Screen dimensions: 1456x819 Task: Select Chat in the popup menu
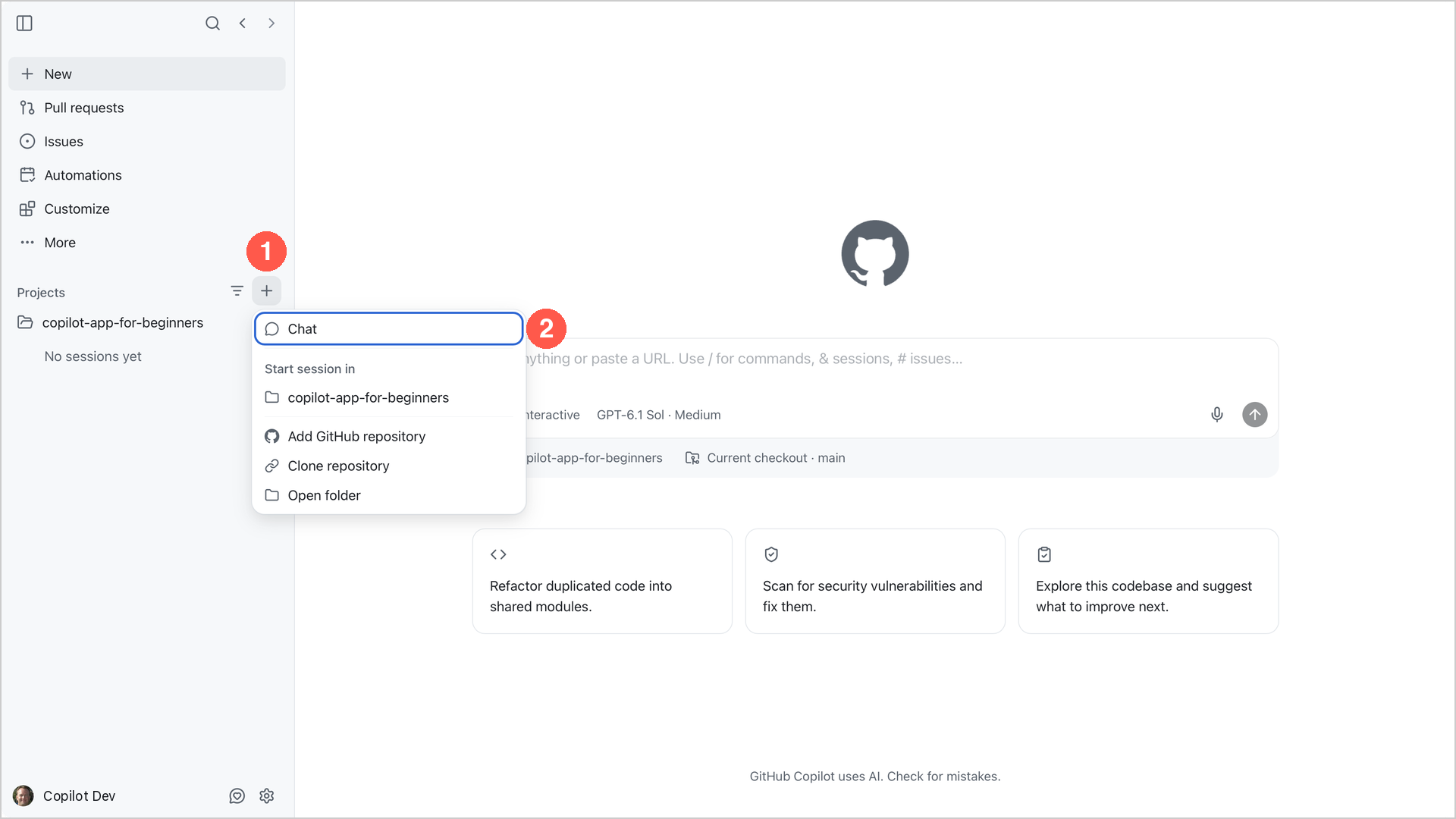pyautogui.click(x=389, y=328)
